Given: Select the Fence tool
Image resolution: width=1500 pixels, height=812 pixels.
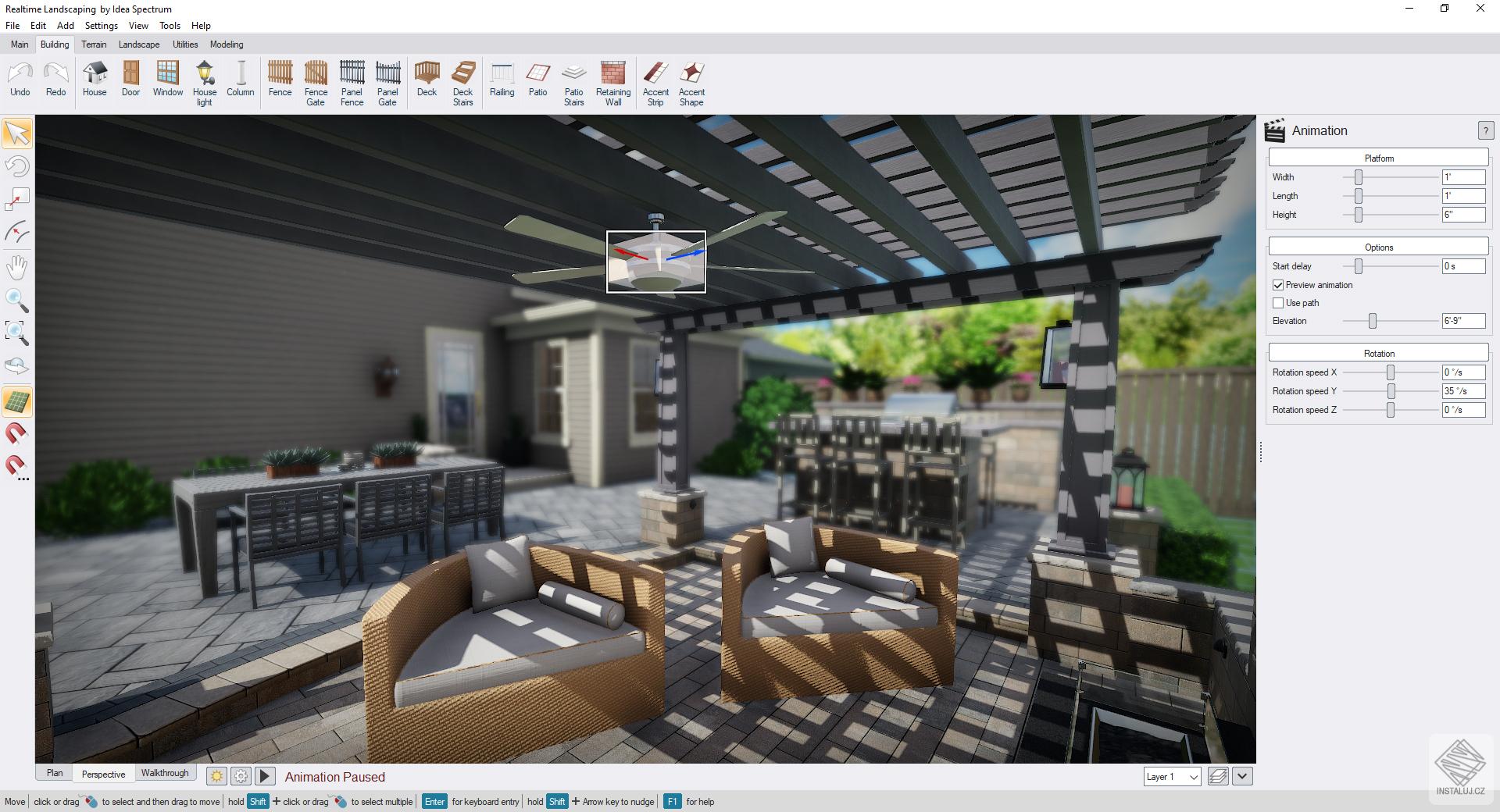Looking at the screenshot, I should tap(279, 81).
